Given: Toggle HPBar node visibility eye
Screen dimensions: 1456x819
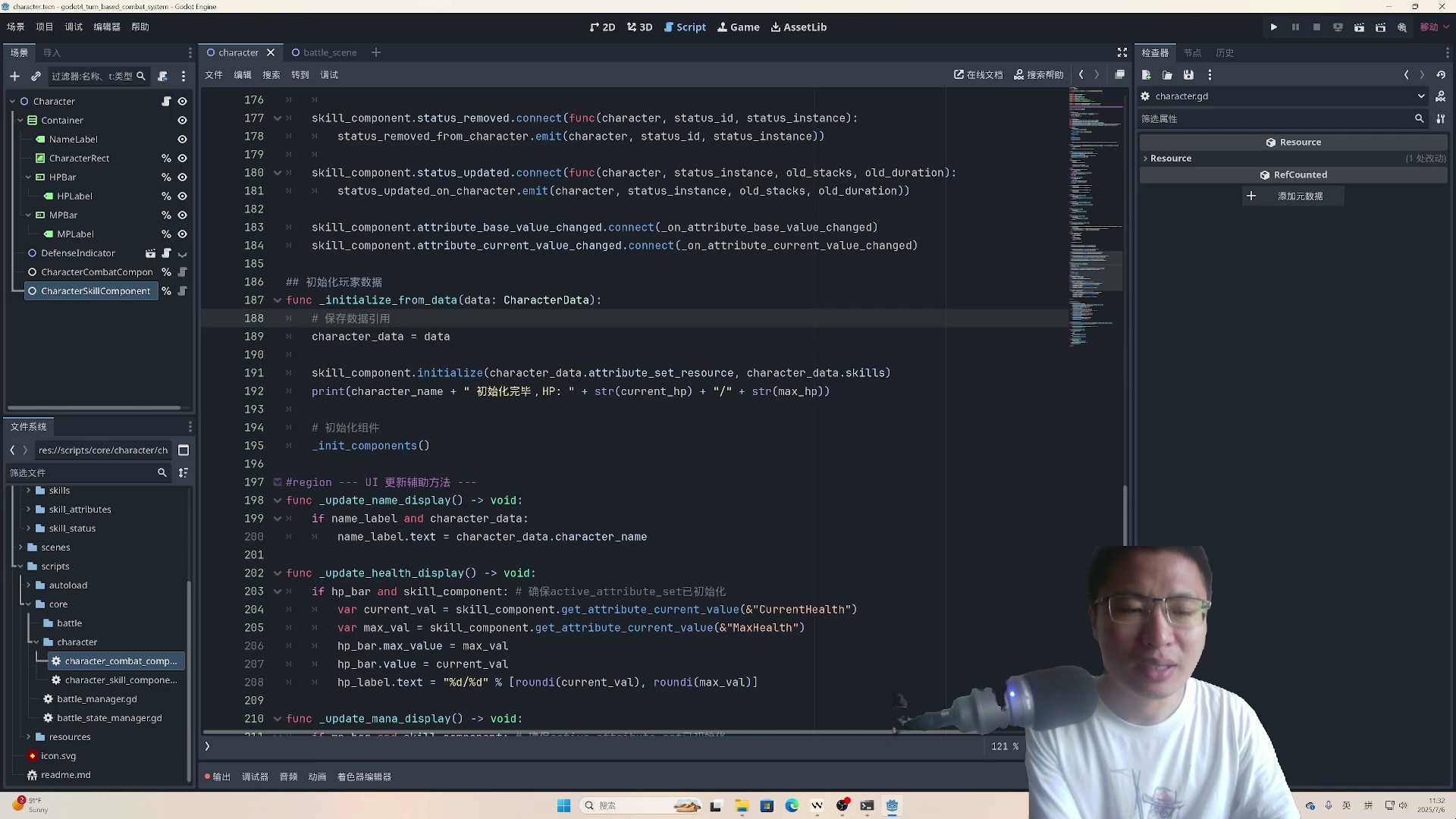Looking at the screenshot, I should (x=183, y=177).
